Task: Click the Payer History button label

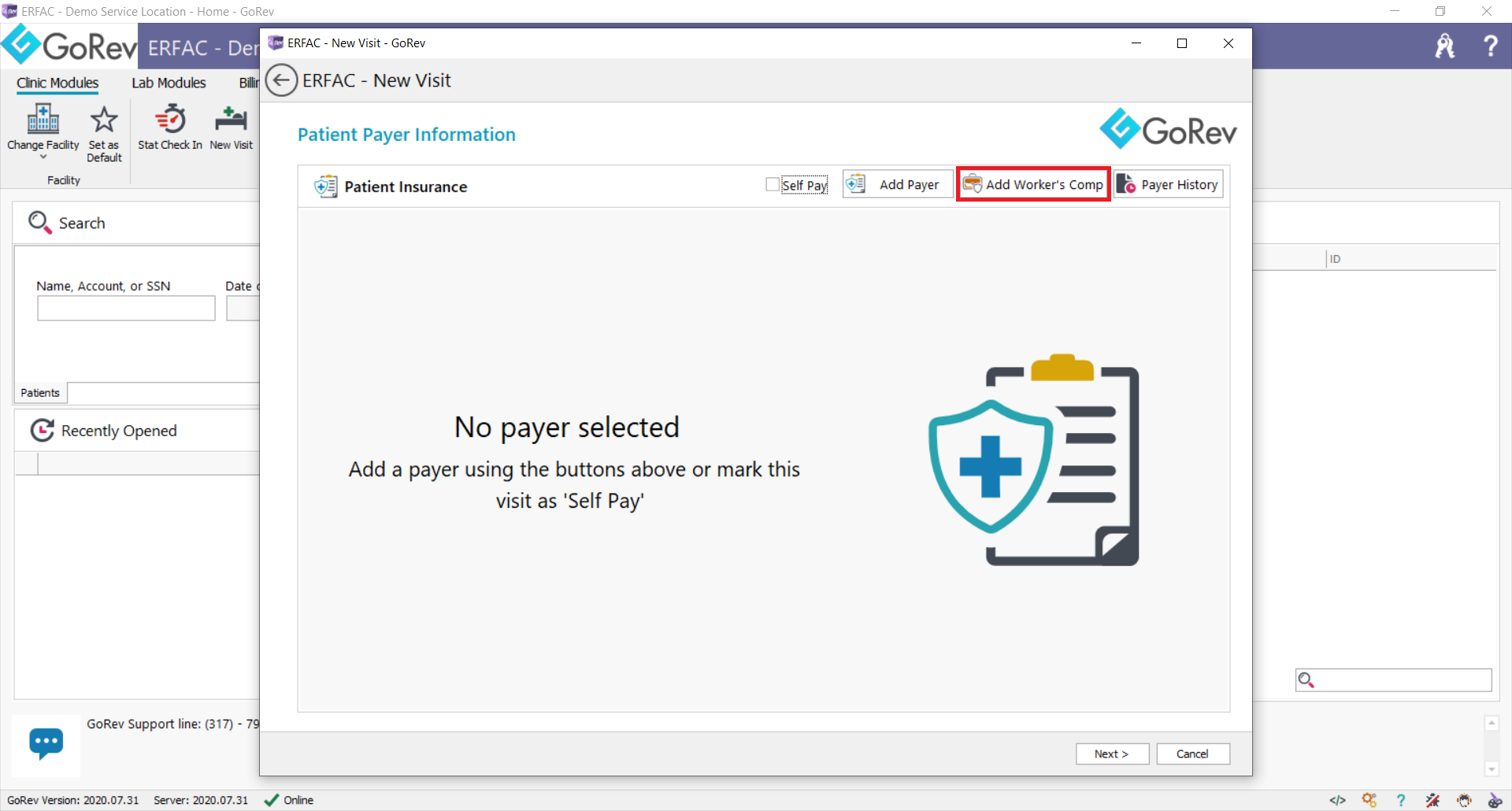Action: click(1179, 184)
